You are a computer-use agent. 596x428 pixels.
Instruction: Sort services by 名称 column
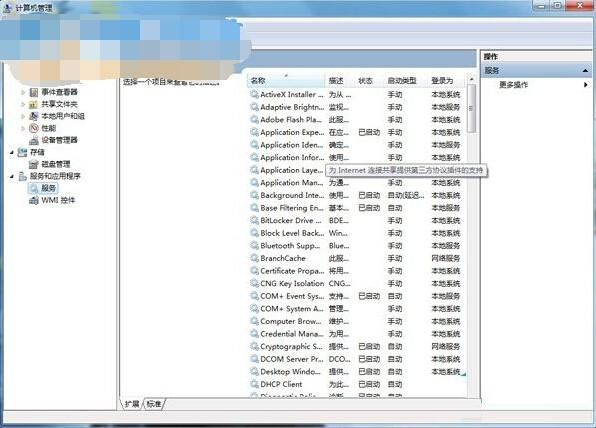[x=287, y=81]
